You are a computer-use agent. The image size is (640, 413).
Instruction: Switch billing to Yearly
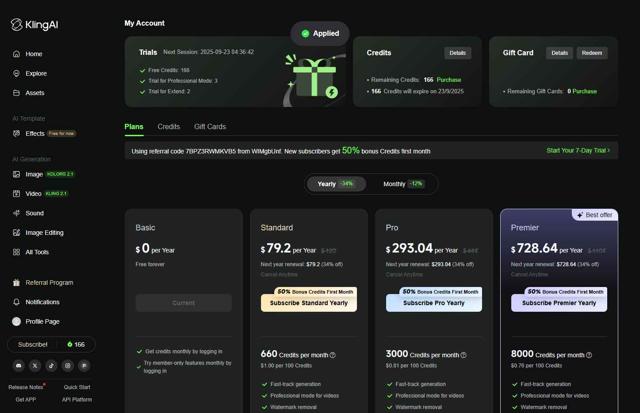pyautogui.click(x=336, y=184)
